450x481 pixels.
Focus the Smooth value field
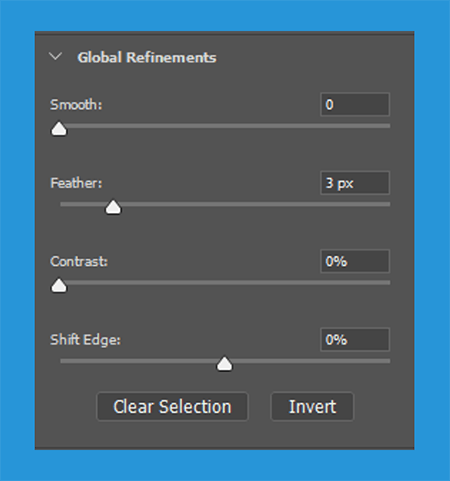(x=355, y=105)
